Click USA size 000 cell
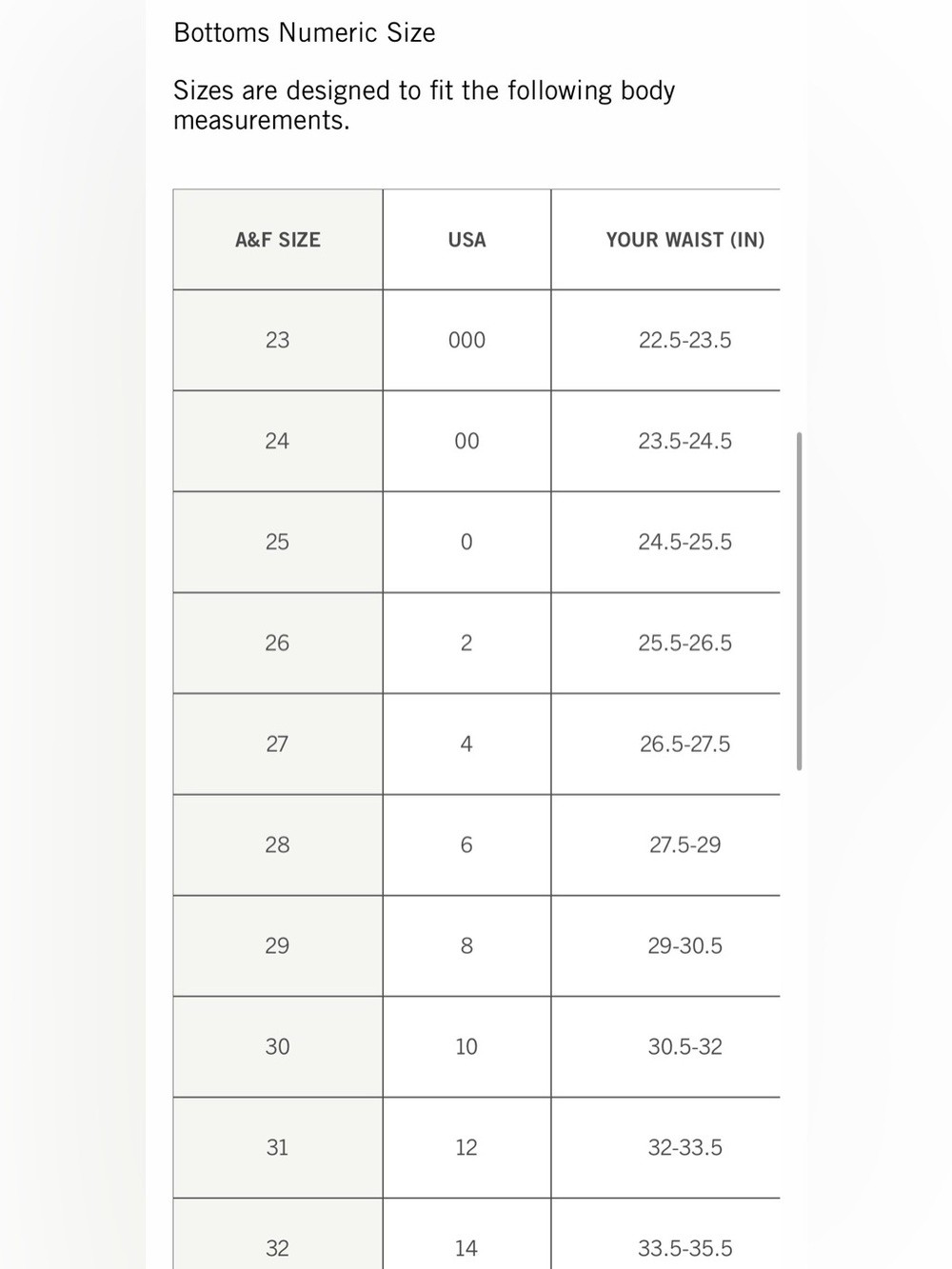 point(466,340)
